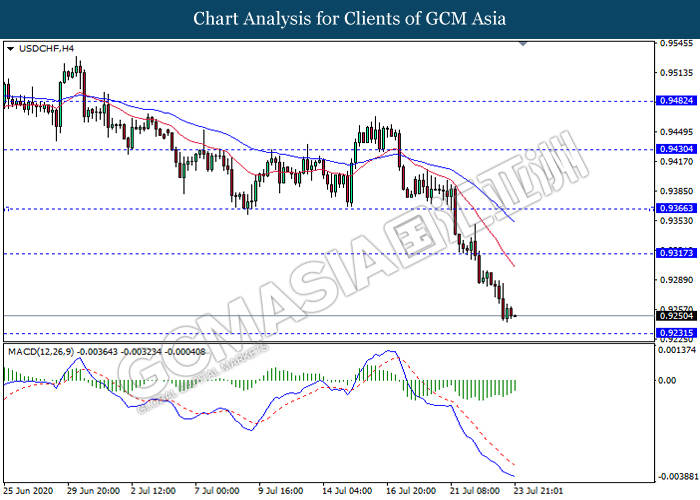Click the 0.95455 price axis value
This screenshot has height=500, width=700.
(677, 43)
